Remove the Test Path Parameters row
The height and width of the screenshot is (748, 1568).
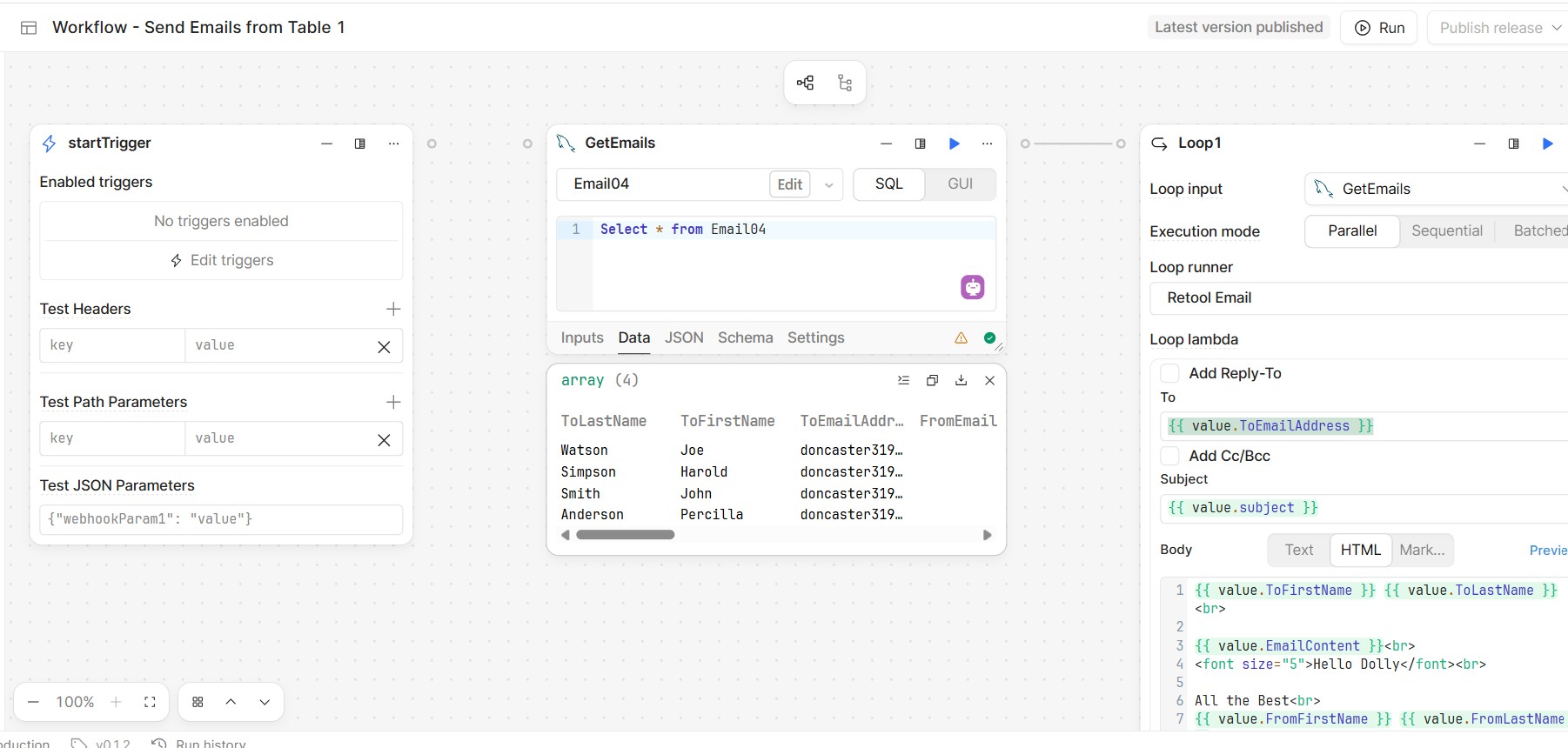[x=384, y=440]
